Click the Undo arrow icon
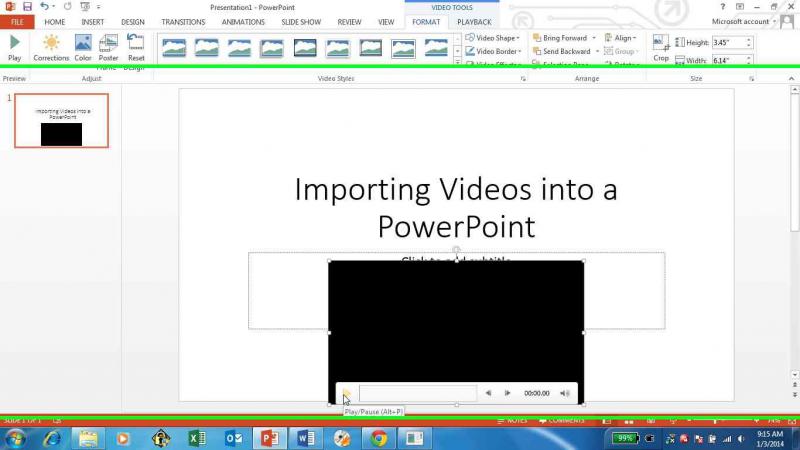The height and width of the screenshot is (450, 800). [x=44, y=7]
